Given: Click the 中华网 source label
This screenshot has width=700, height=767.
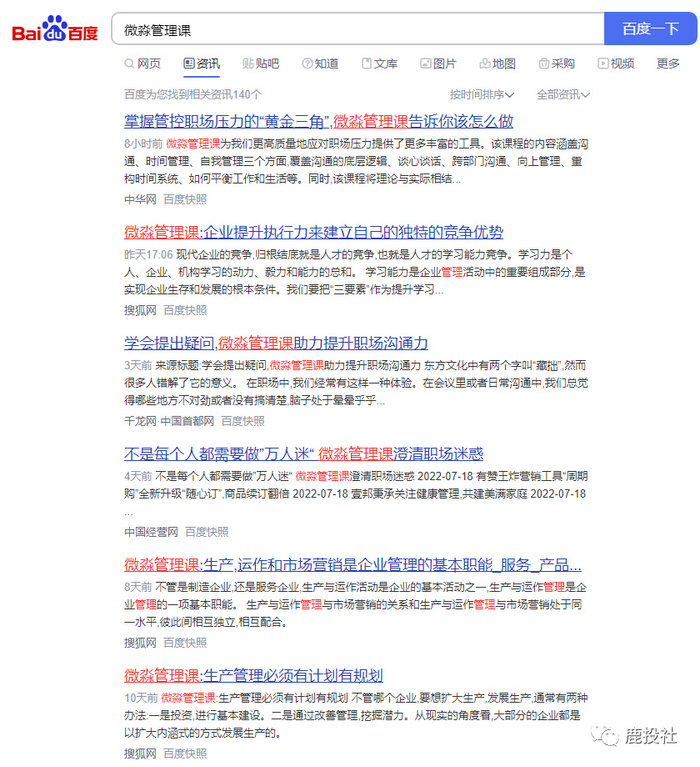Looking at the screenshot, I should (140, 200).
